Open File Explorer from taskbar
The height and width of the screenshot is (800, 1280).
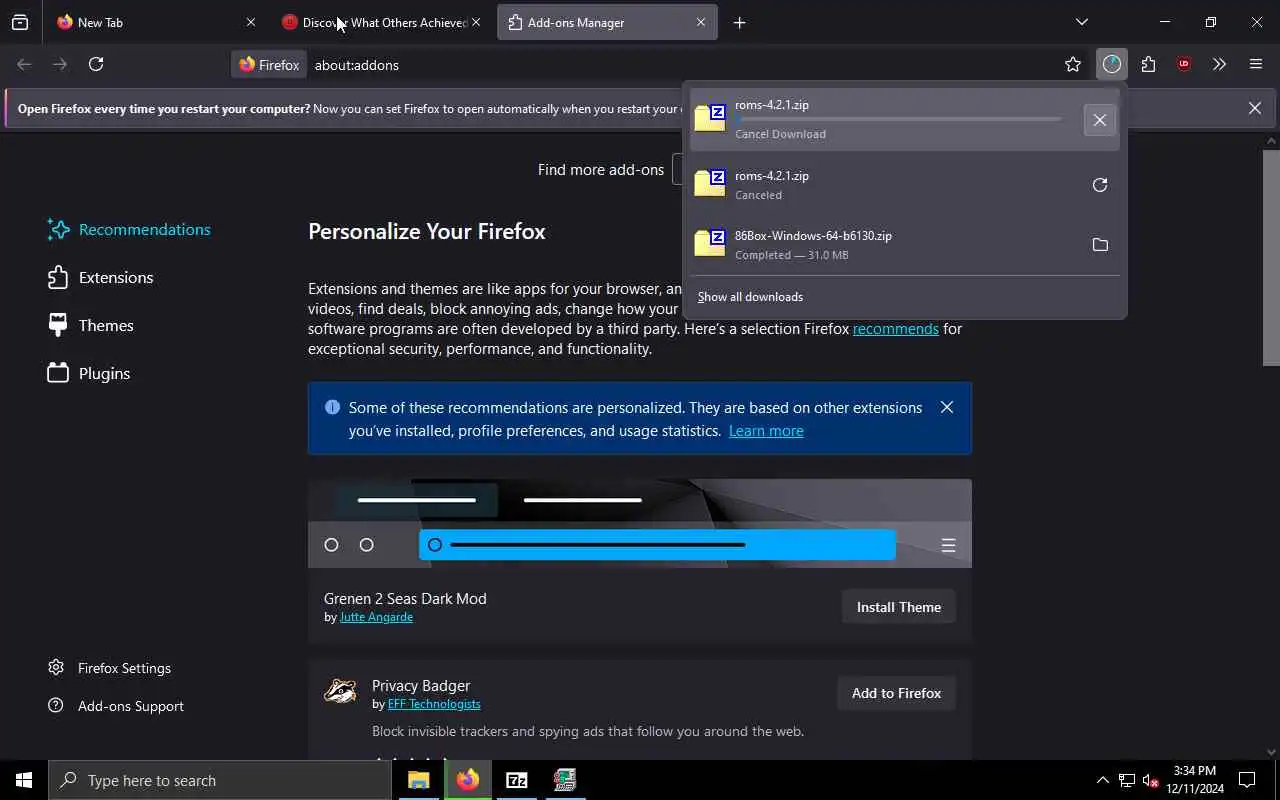[x=419, y=780]
